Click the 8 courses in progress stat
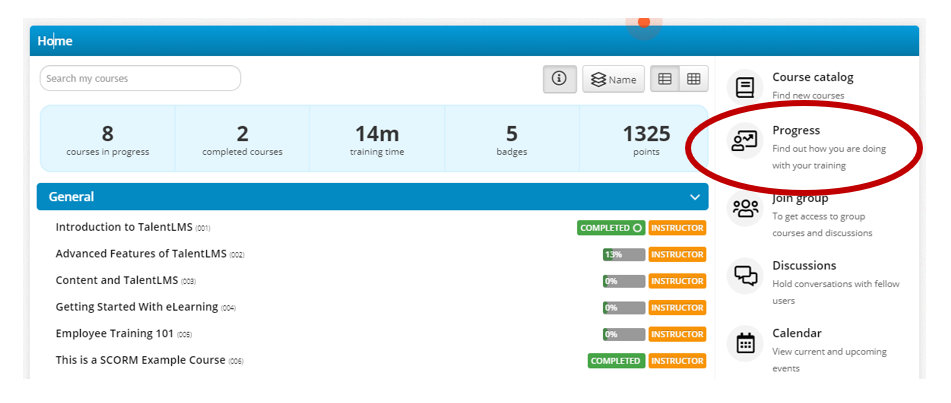This screenshot has height=403, width=951. [108, 140]
